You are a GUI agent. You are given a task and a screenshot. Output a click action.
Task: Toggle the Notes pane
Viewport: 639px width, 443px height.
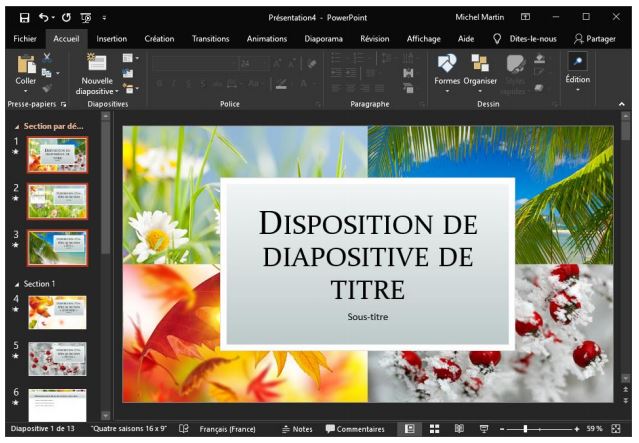297,429
